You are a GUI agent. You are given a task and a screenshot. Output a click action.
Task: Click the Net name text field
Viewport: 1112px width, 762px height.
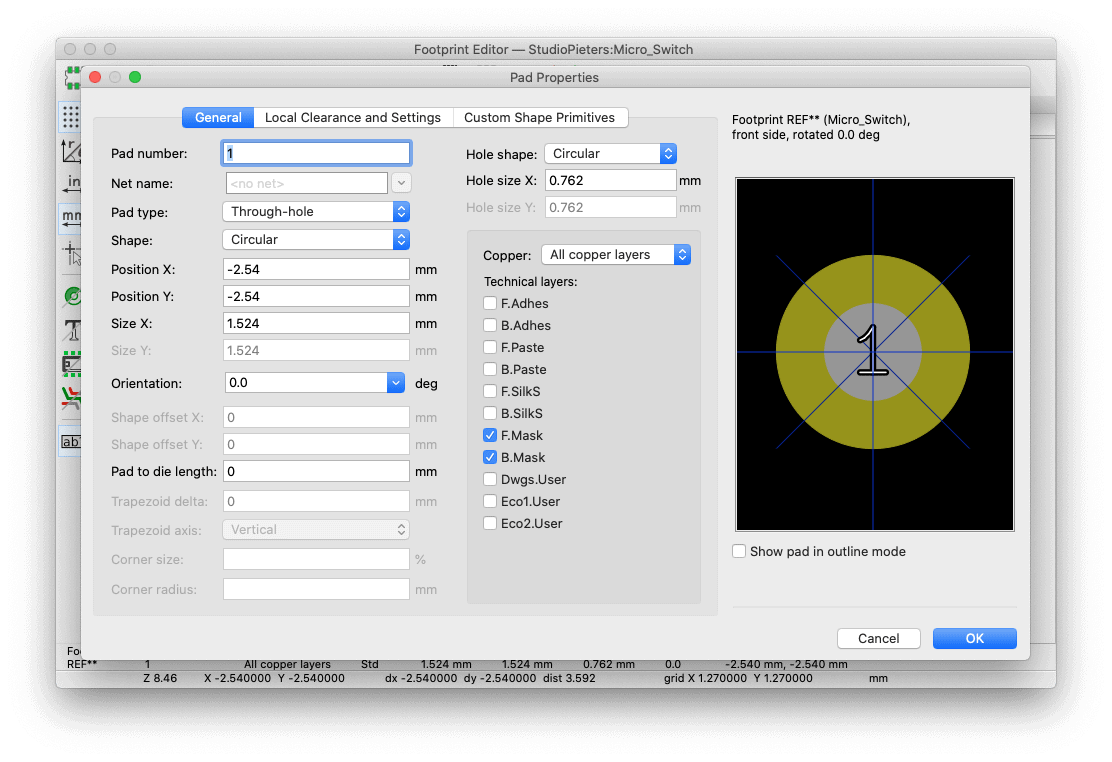click(x=306, y=183)
